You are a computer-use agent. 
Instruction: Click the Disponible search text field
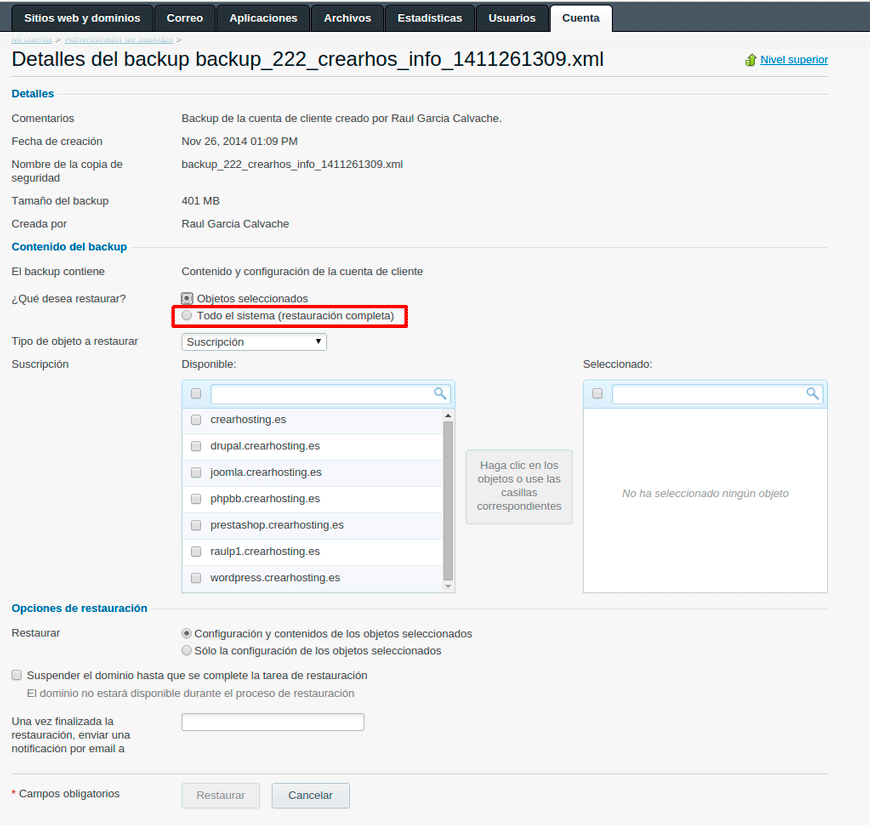(x=322, y=394)
